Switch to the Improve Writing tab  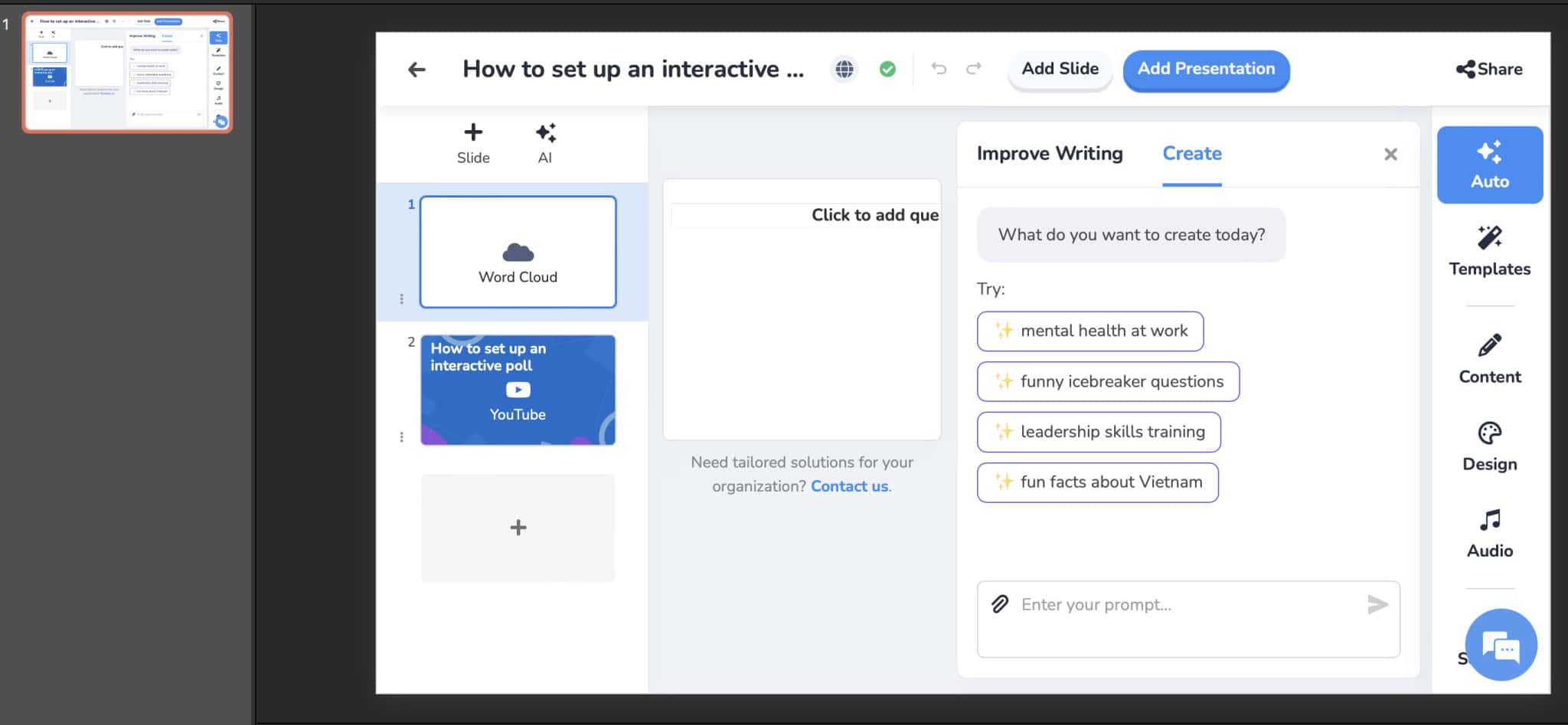pos(1049,153)
